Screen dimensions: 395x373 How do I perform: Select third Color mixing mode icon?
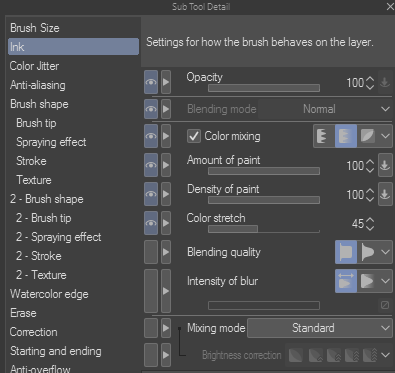368,136
